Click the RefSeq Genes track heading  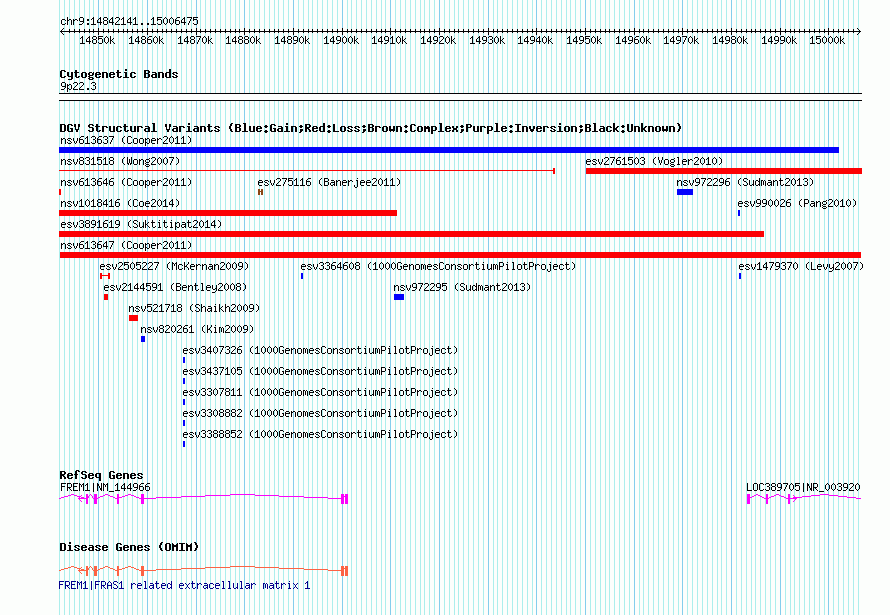point(101,475)
